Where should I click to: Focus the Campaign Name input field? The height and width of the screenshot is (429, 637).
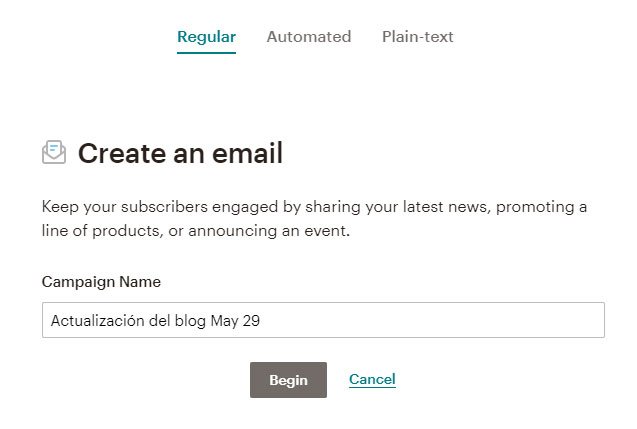coord(323,320)
